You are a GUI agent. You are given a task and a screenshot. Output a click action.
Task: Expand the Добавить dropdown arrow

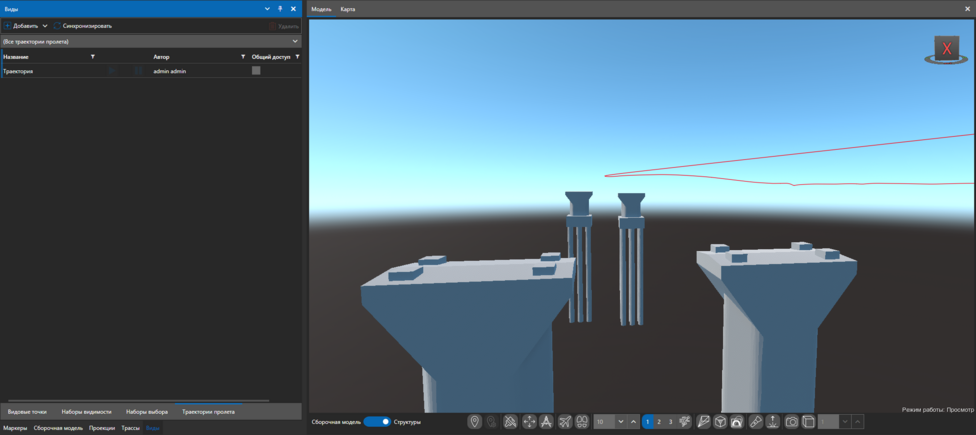45,26
